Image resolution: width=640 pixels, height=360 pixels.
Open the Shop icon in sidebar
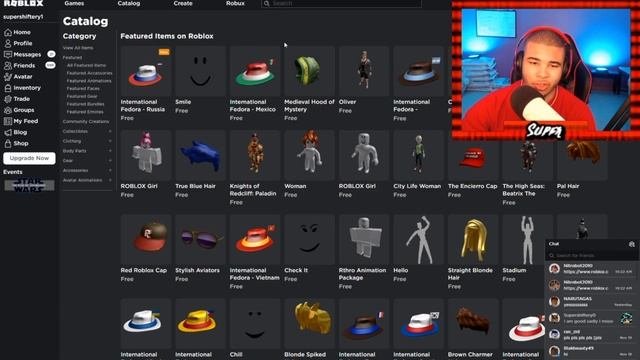tap(8, 143)
